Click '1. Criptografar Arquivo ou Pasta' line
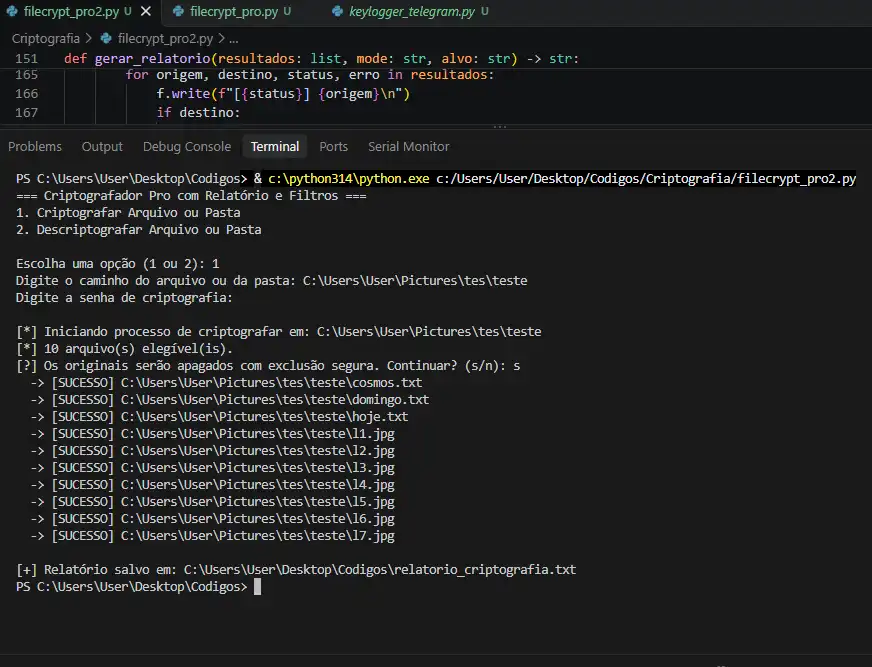 (x=128, y=213)
